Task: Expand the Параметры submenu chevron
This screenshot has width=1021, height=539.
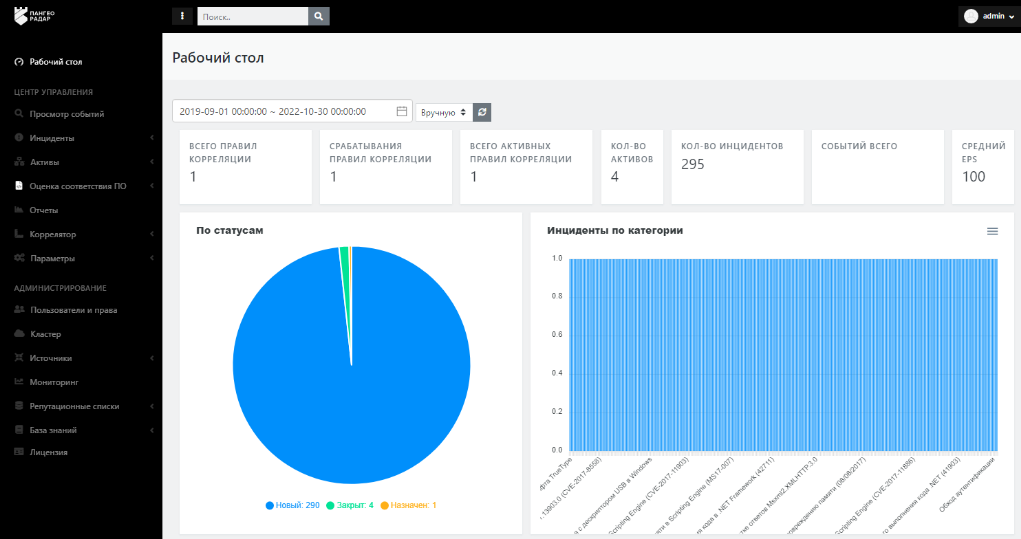Action: coord(152,258)
